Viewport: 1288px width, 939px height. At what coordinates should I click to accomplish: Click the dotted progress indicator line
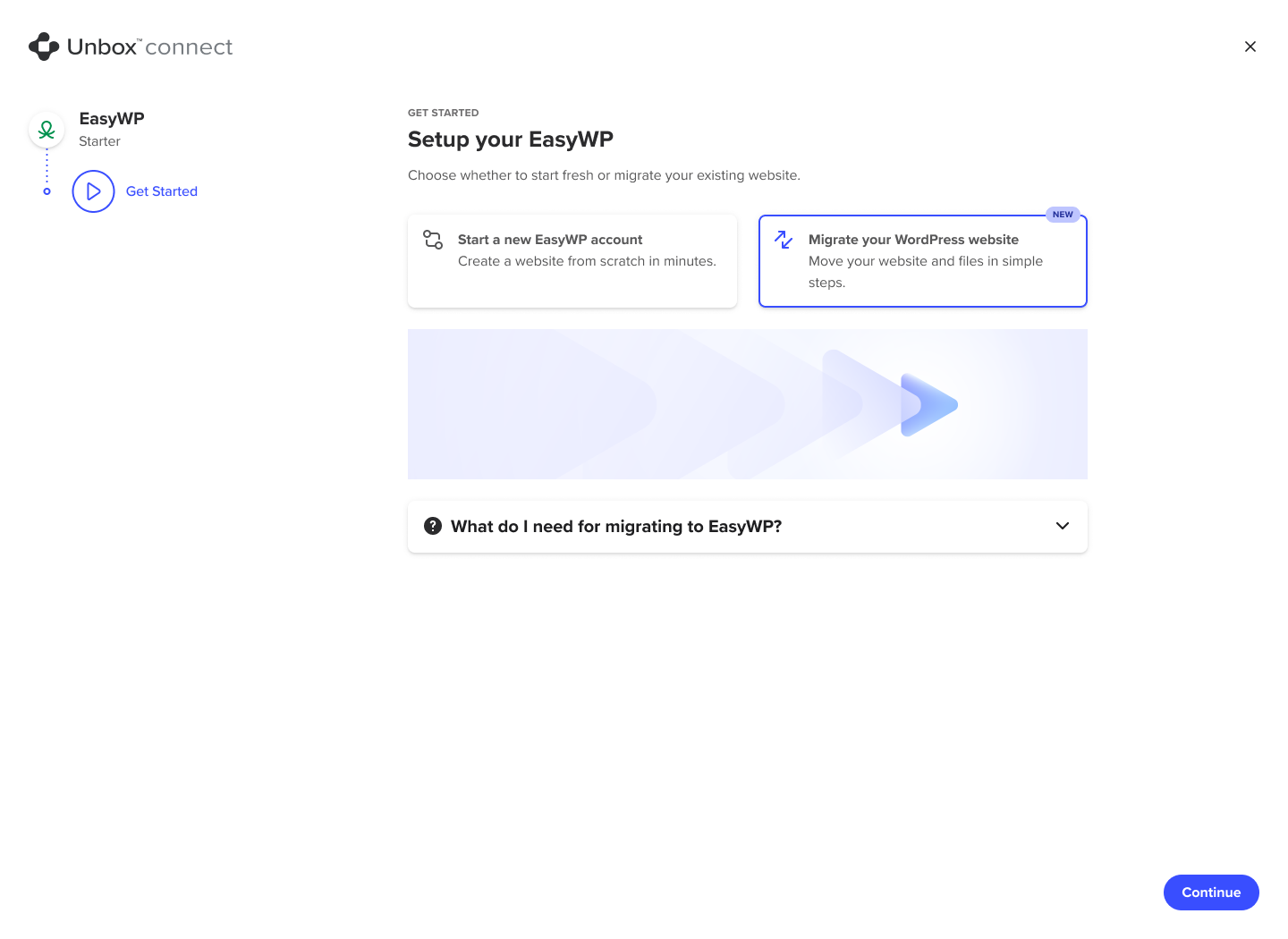(x=46, y=164)
